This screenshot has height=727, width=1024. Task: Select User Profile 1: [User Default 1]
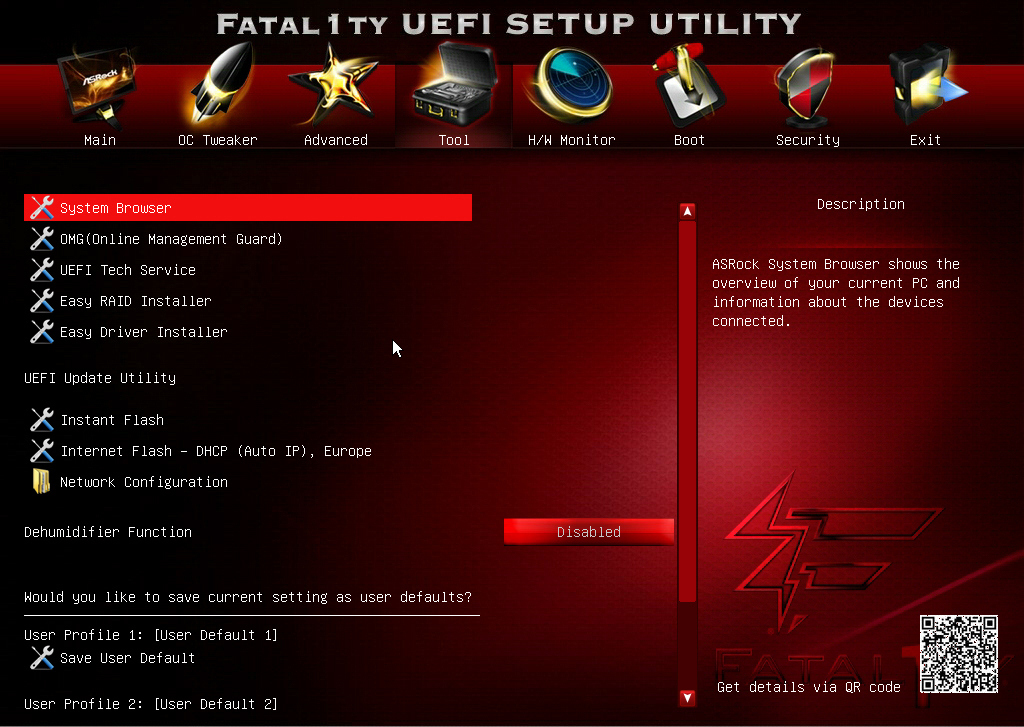coord(151,635)
